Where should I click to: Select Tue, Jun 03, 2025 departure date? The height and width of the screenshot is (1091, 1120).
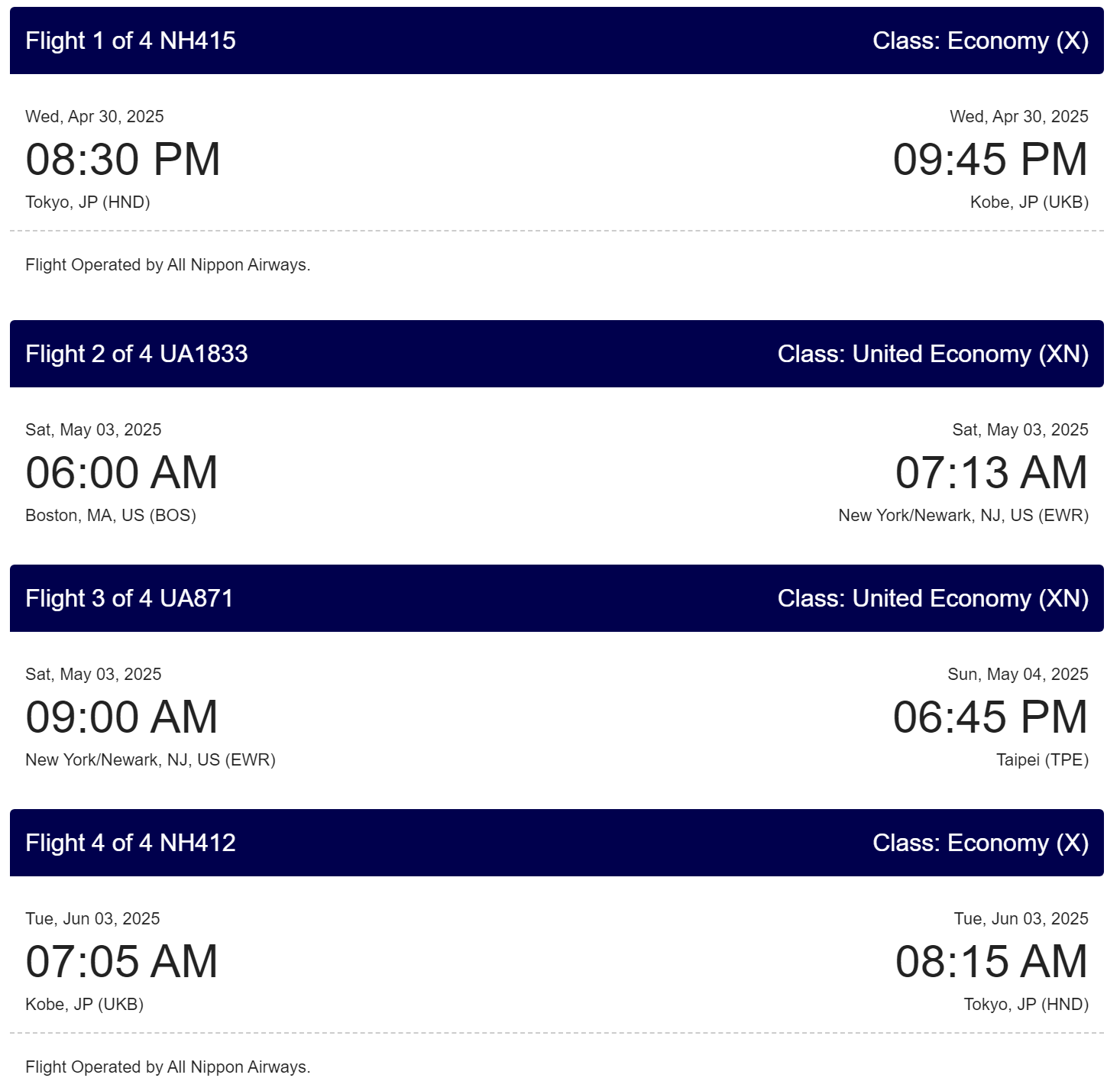pyautogui.click(x=92, y=918)
